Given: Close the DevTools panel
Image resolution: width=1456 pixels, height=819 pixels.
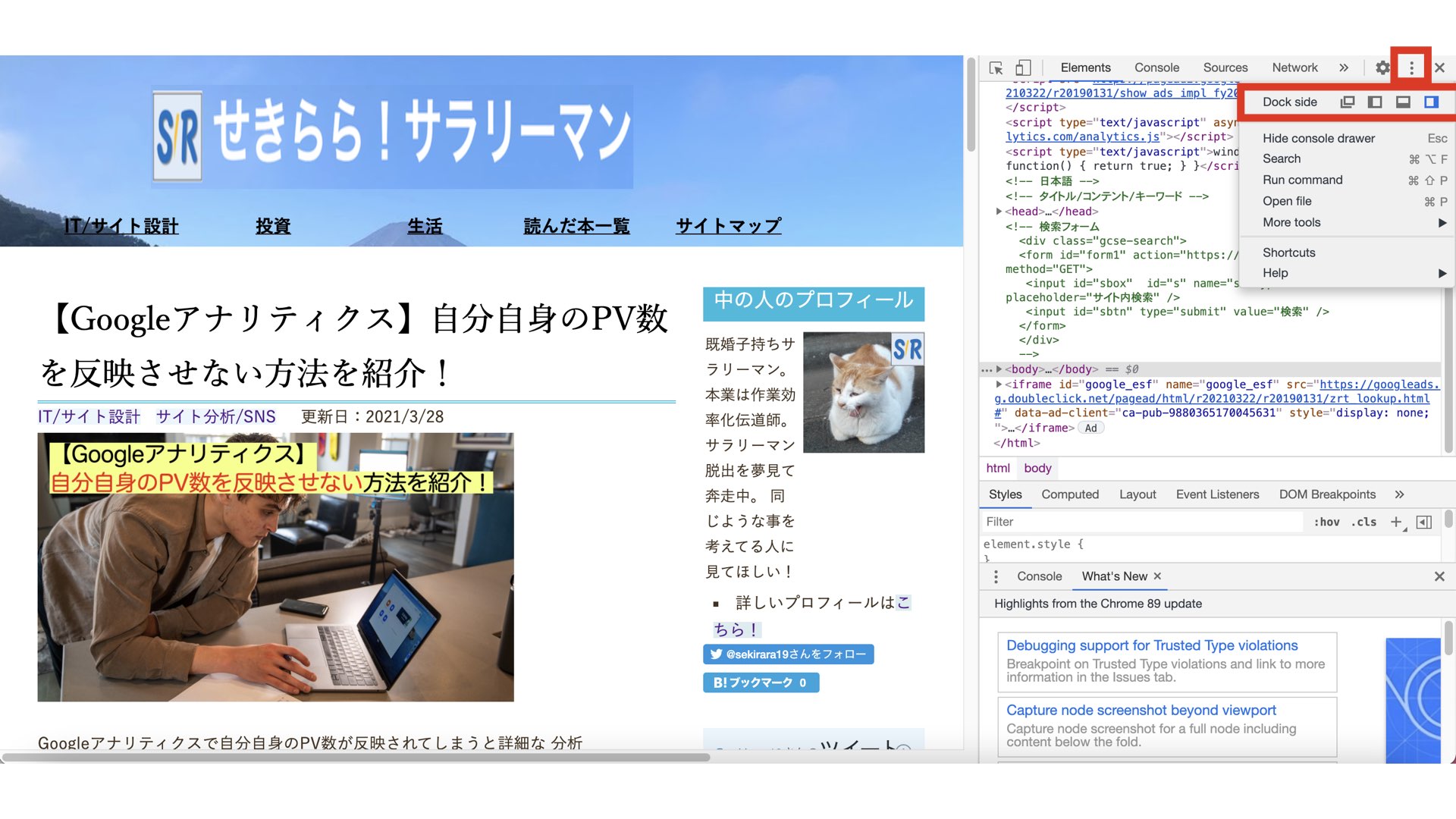Looking at the screenshot, I should pos(1439,67).
